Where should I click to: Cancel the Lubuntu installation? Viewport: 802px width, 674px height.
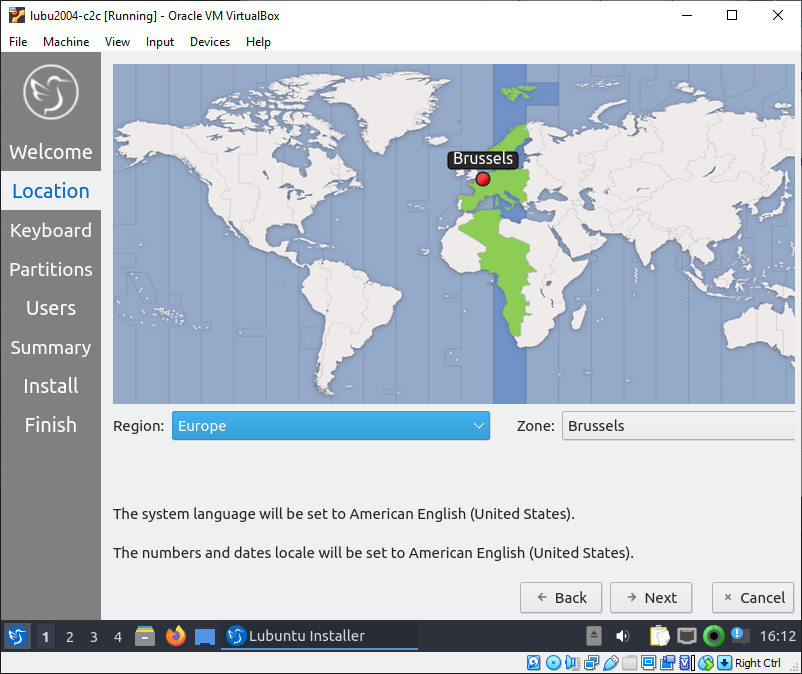click(752, 597)
